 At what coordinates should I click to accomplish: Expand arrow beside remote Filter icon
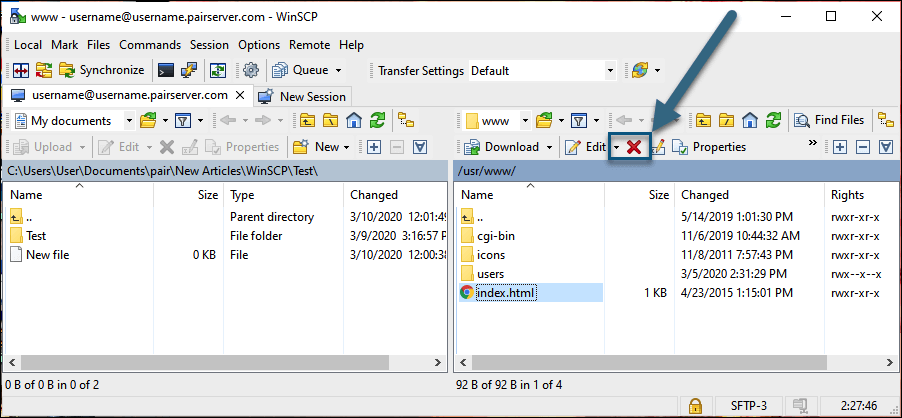[596, 121]
